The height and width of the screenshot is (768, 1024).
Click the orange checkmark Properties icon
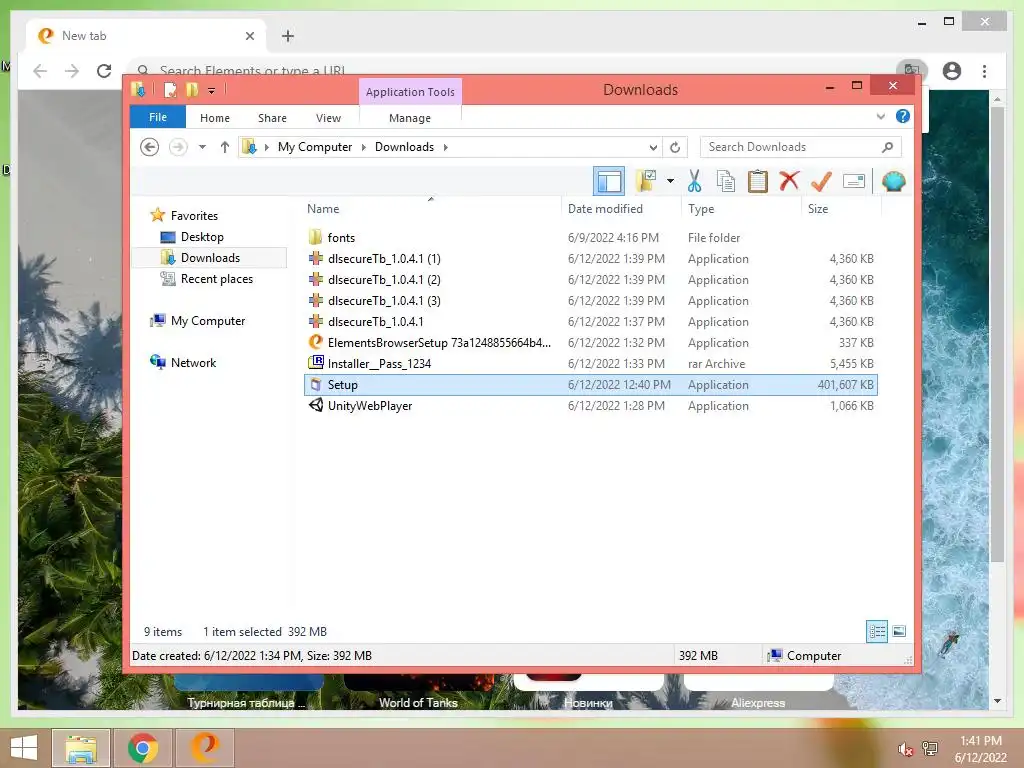point(821,181)
